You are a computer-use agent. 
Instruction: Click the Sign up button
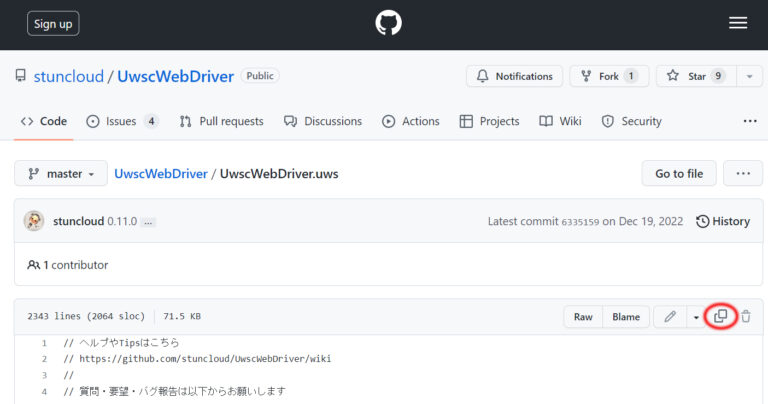coord(53,23)
